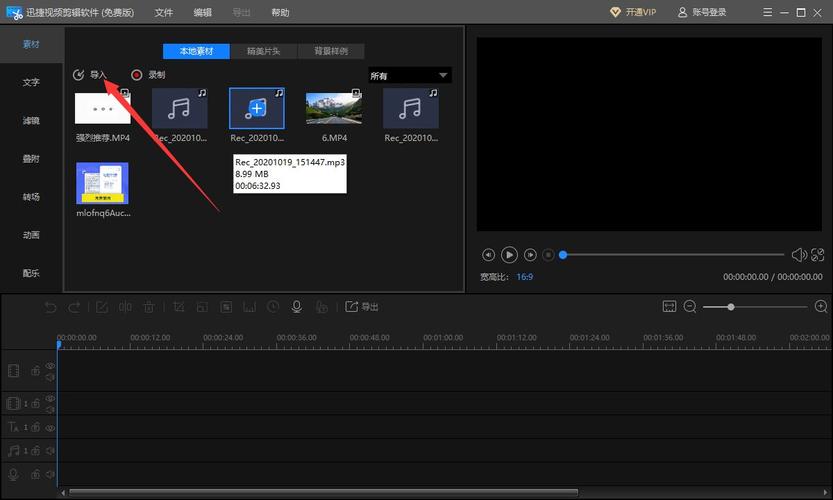The width and height of the screenshot is (833, 500).
Task: Click the 16:9 aspect ratio link
Action: pos(524,277)
